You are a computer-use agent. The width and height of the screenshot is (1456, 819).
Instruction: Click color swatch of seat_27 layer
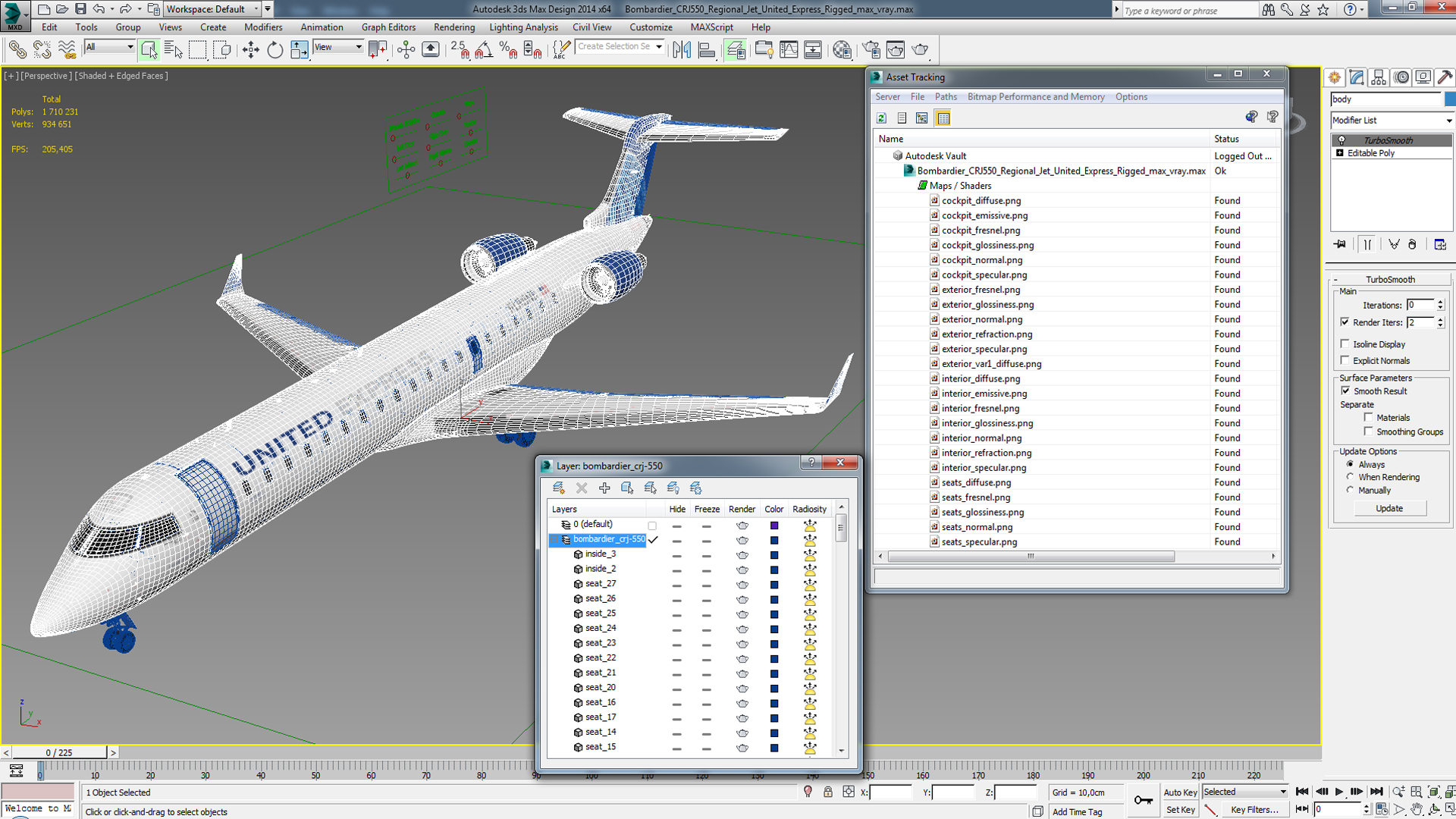point(774,584)
